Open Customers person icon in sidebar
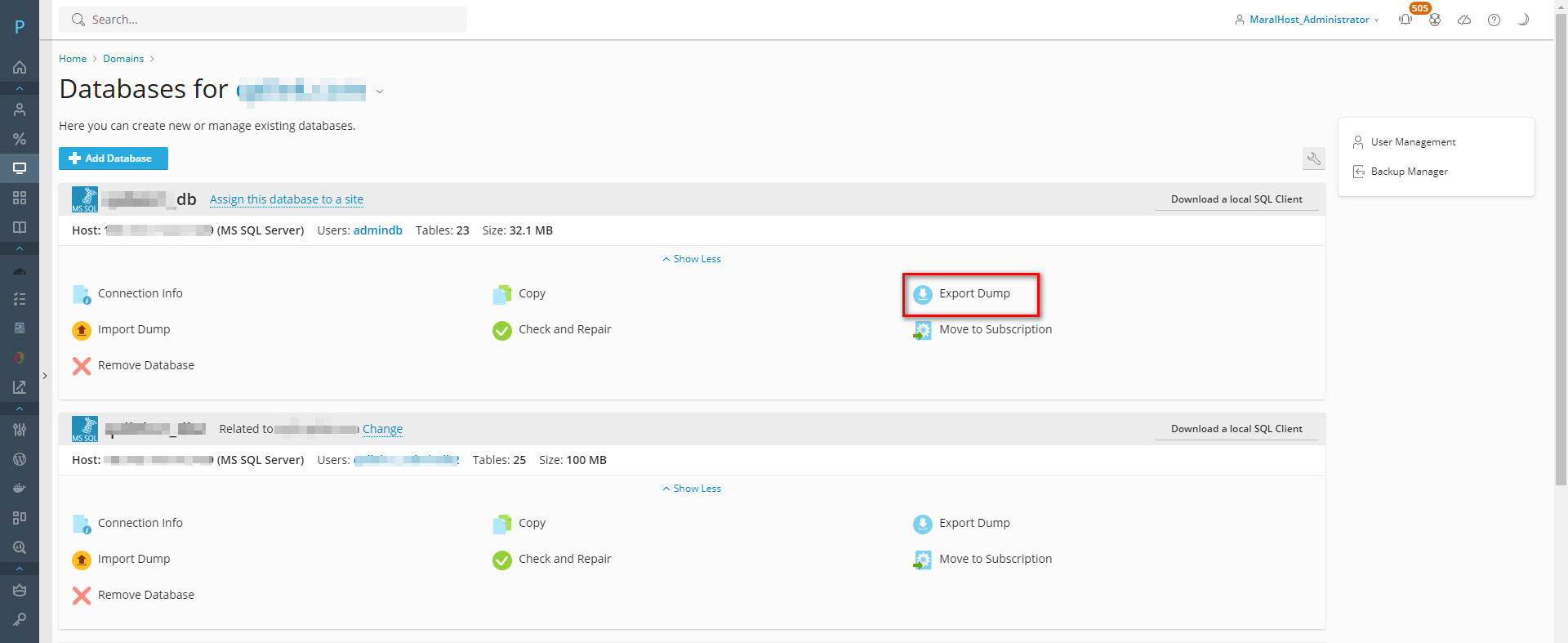 click(x=20, y=109)
